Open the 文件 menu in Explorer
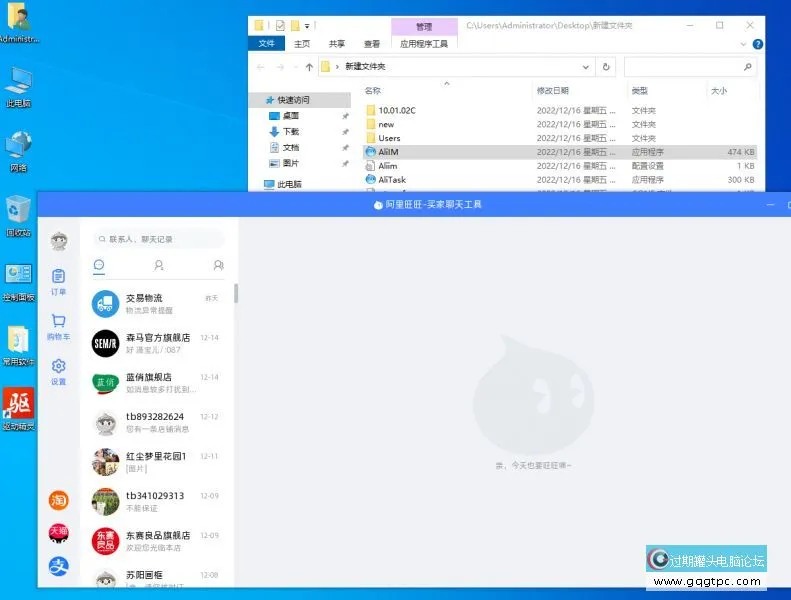This screenshot has height=600, width=791. 266,44
